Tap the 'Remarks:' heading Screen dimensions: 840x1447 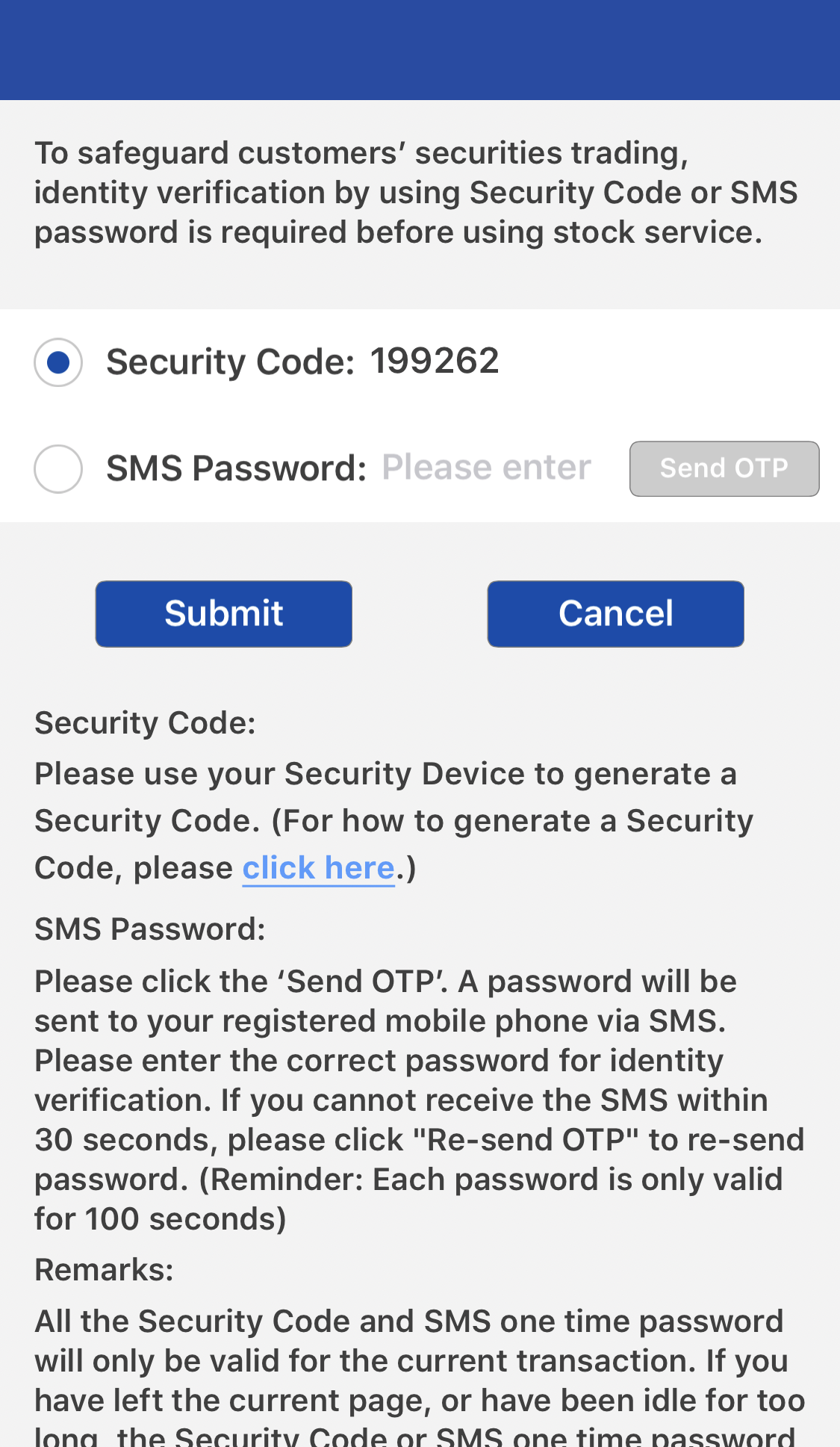coord(104,1270)
